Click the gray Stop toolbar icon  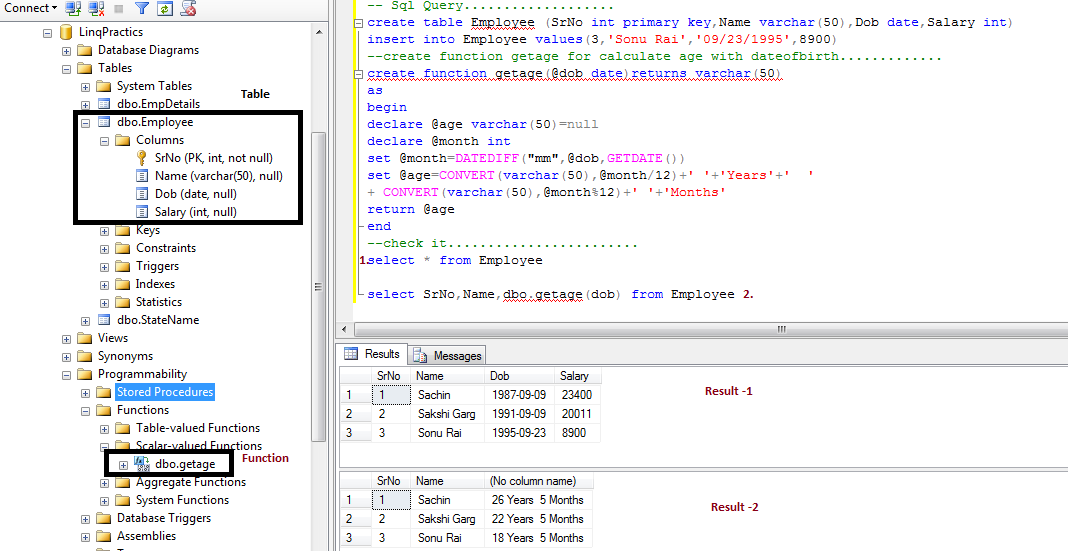click(119, 9)
